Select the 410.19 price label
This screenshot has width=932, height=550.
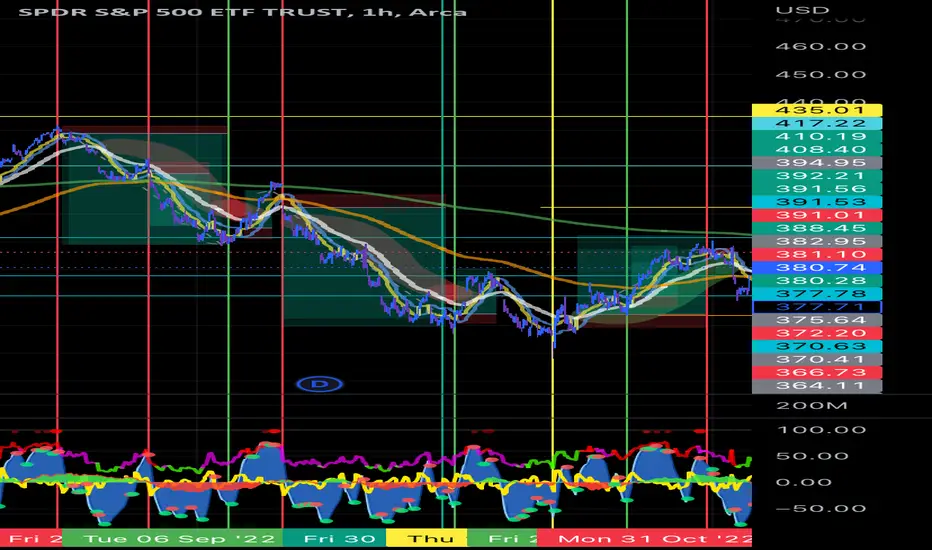(x=817, y=136)
